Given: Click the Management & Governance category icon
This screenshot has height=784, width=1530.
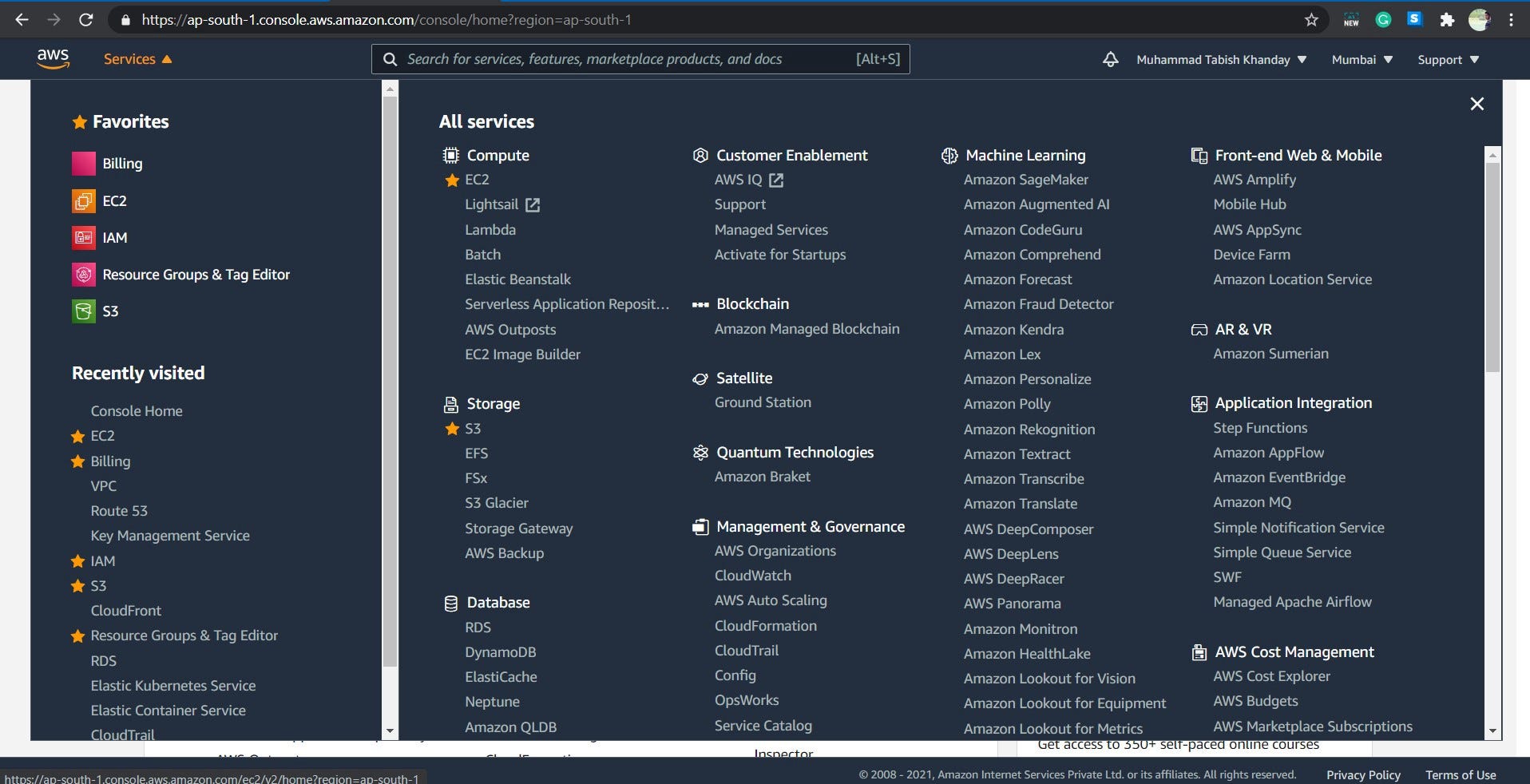Looking at the screenshot, I should tap(700, 527).
